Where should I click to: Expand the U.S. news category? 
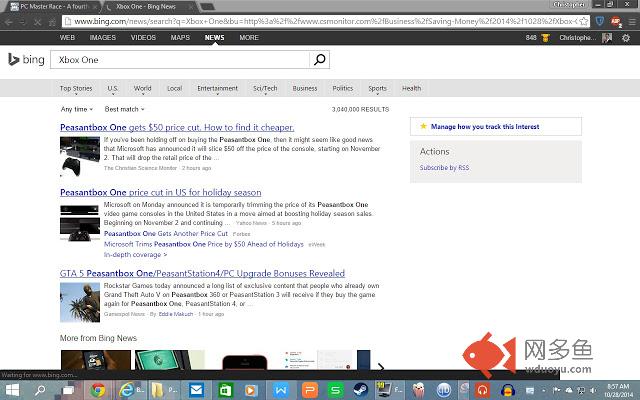(113, 89)
